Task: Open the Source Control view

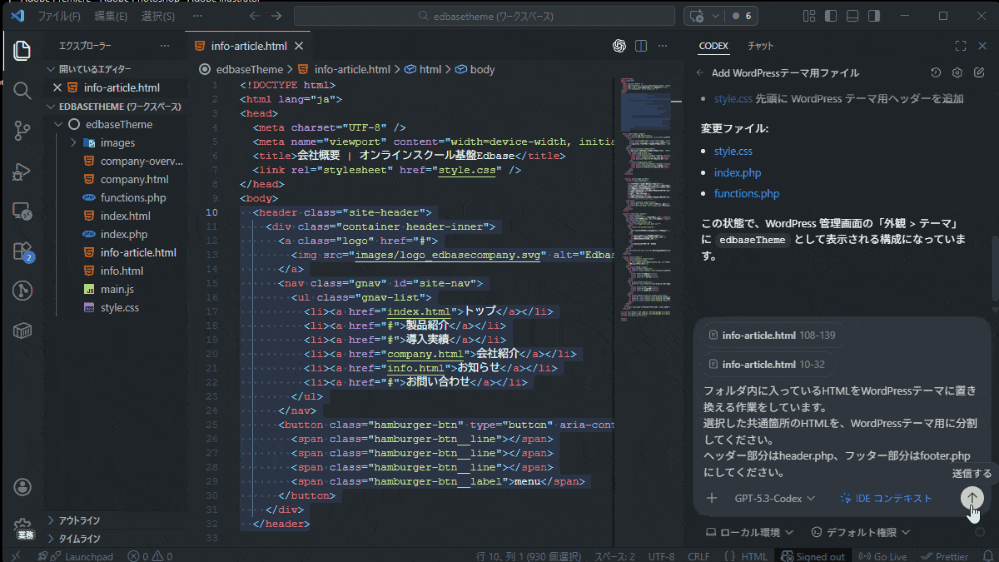Action: (x=22, y=130)
